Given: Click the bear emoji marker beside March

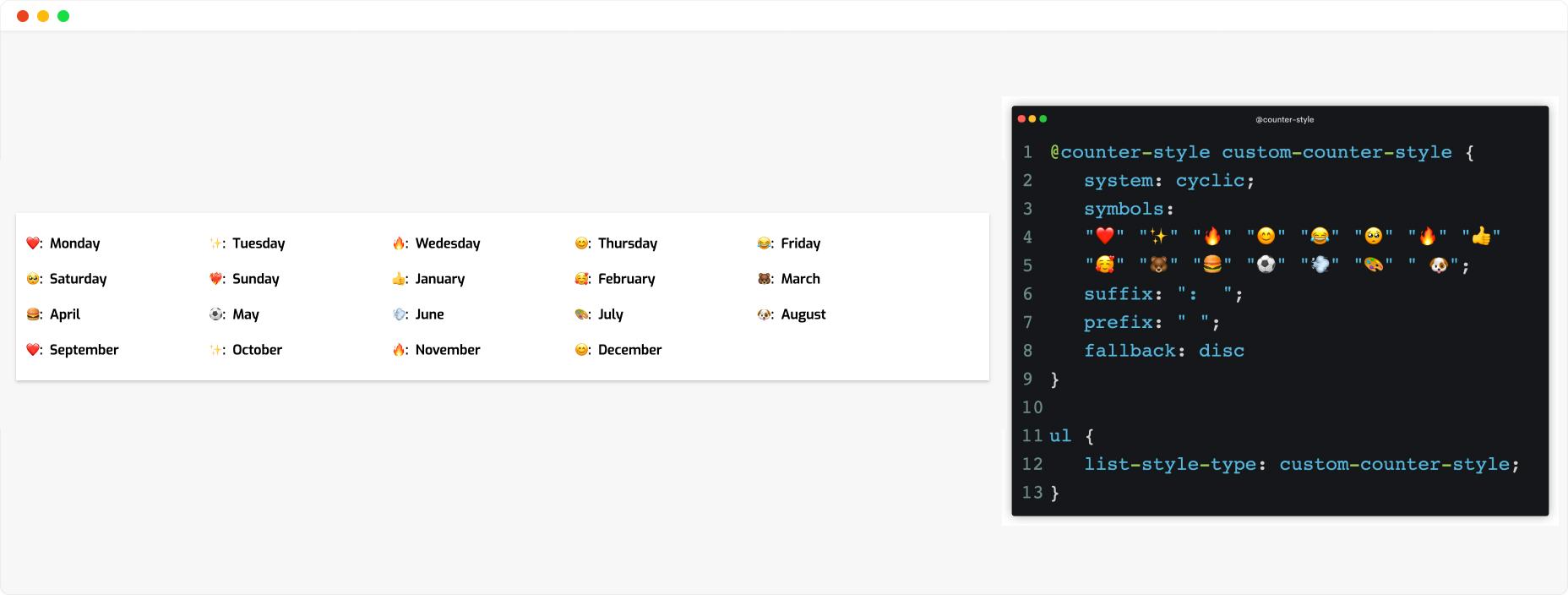Looking at the screenshot, I should 764,279.
